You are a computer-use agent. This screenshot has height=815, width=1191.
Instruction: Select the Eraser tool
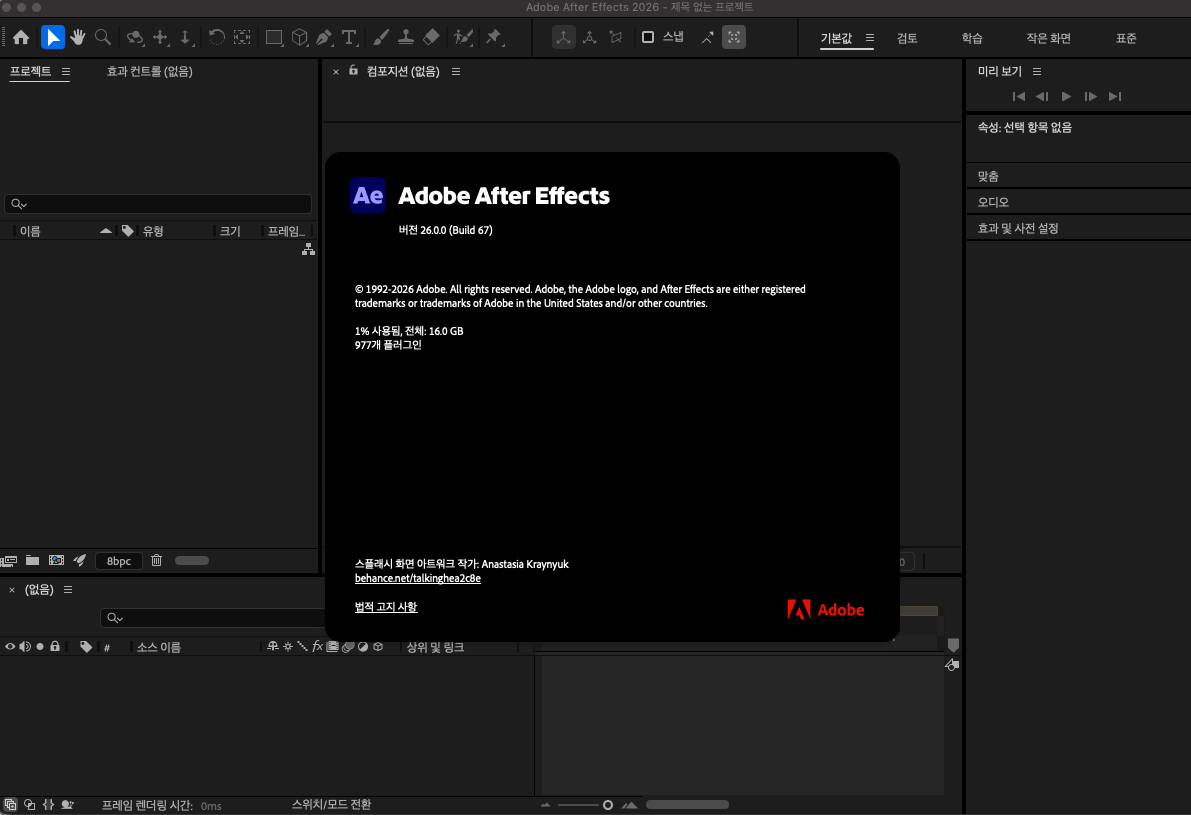coord(431,38)
